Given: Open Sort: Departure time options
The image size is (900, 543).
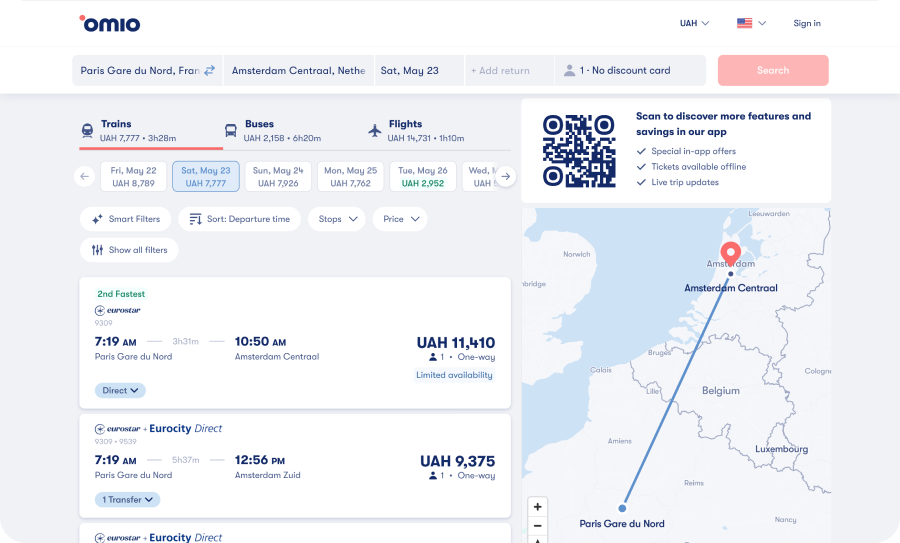Looking at the screenshot, I should (x=239, y=219).
